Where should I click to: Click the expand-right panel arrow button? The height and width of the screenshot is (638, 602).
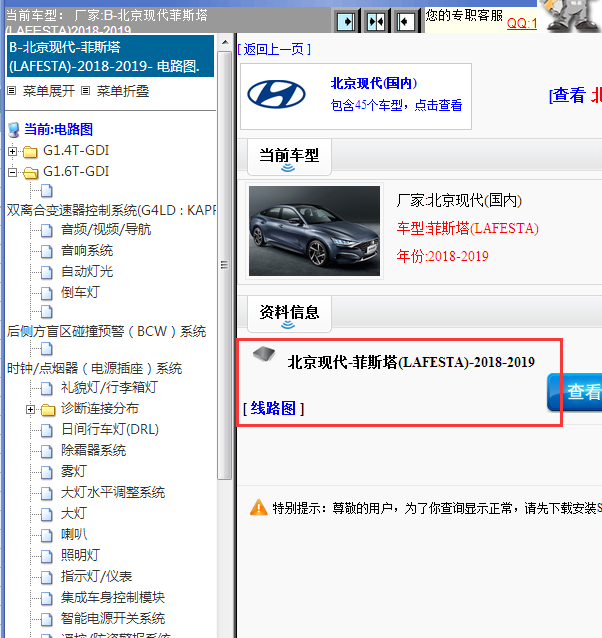346,21
